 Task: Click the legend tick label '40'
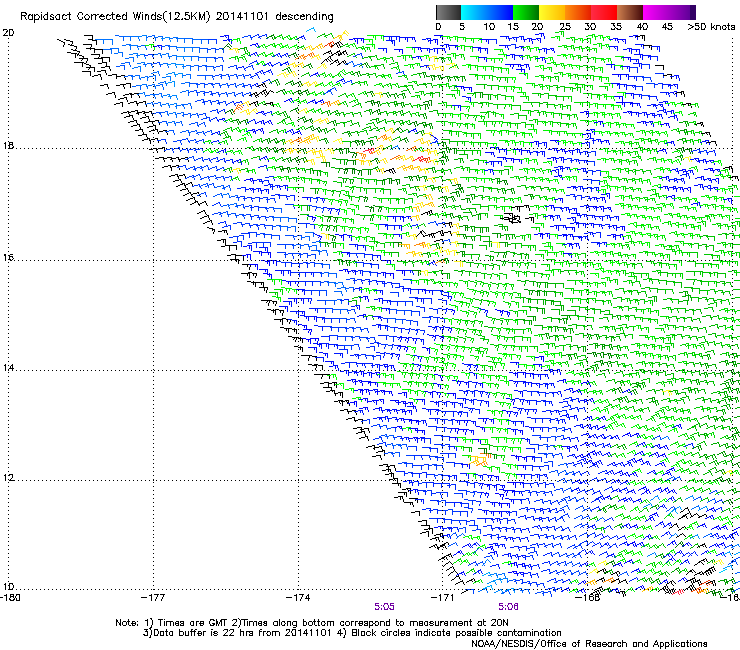coord(642,27)
